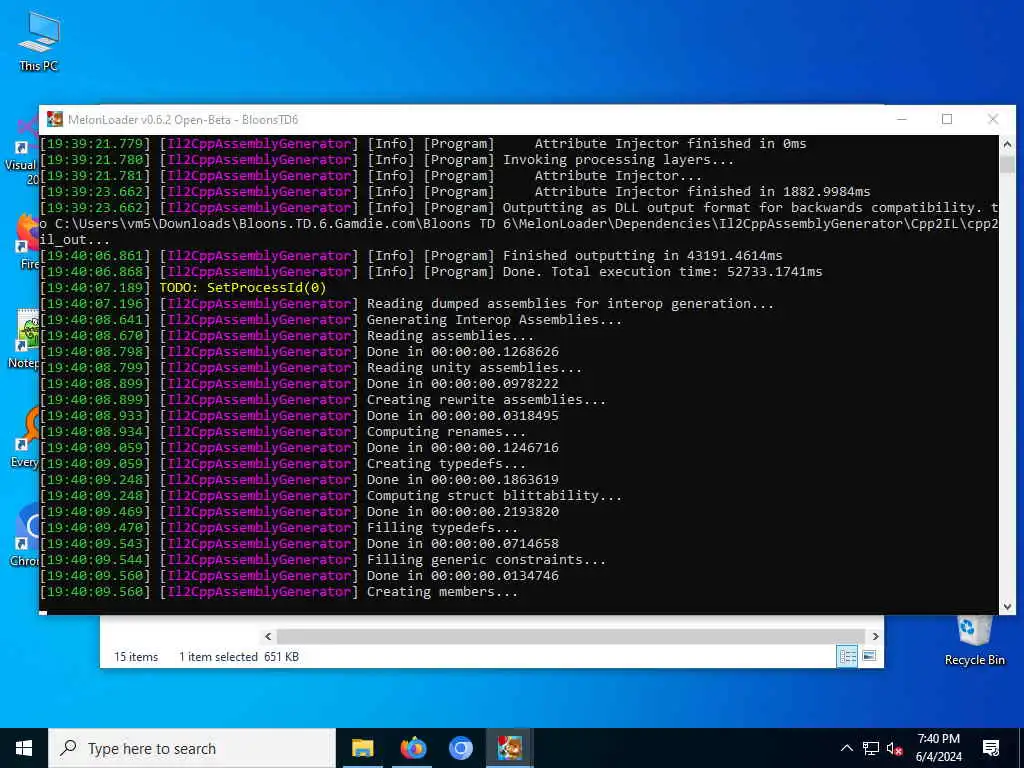Click the 'TODO: SetProcessId(0)' console line
This screenshot has width=1024, height=768.
click(243, 287)
